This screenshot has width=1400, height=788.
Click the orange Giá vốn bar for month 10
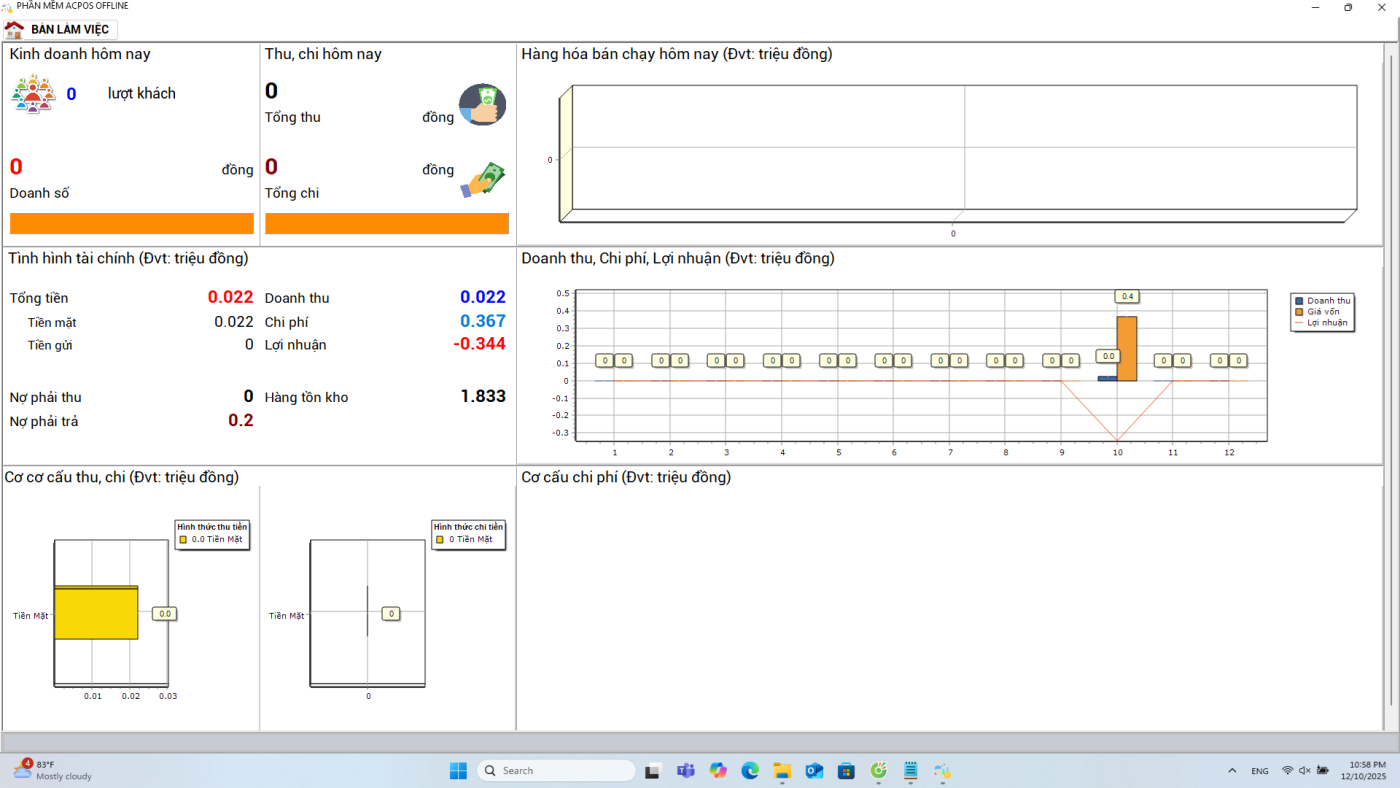point(1127,348)
